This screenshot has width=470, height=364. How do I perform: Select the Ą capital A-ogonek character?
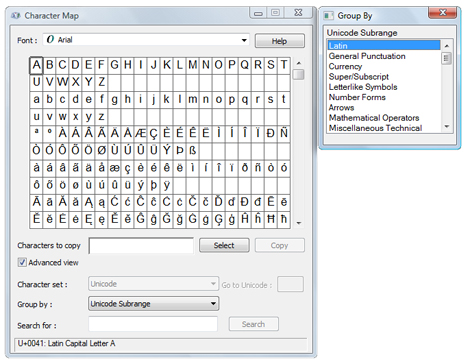click(88, 202)
